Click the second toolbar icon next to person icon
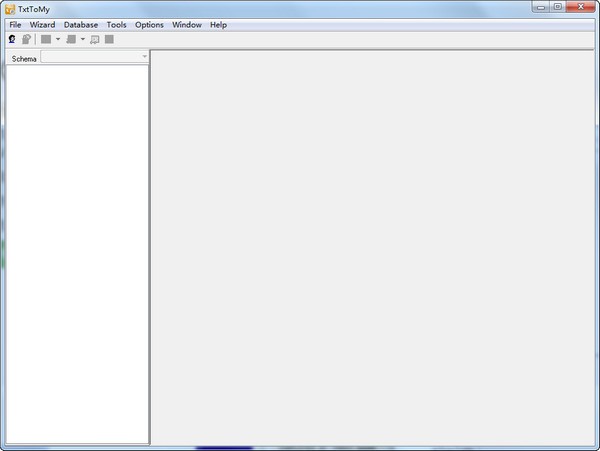Screen dimensions: 600x451 coord(26,39)
